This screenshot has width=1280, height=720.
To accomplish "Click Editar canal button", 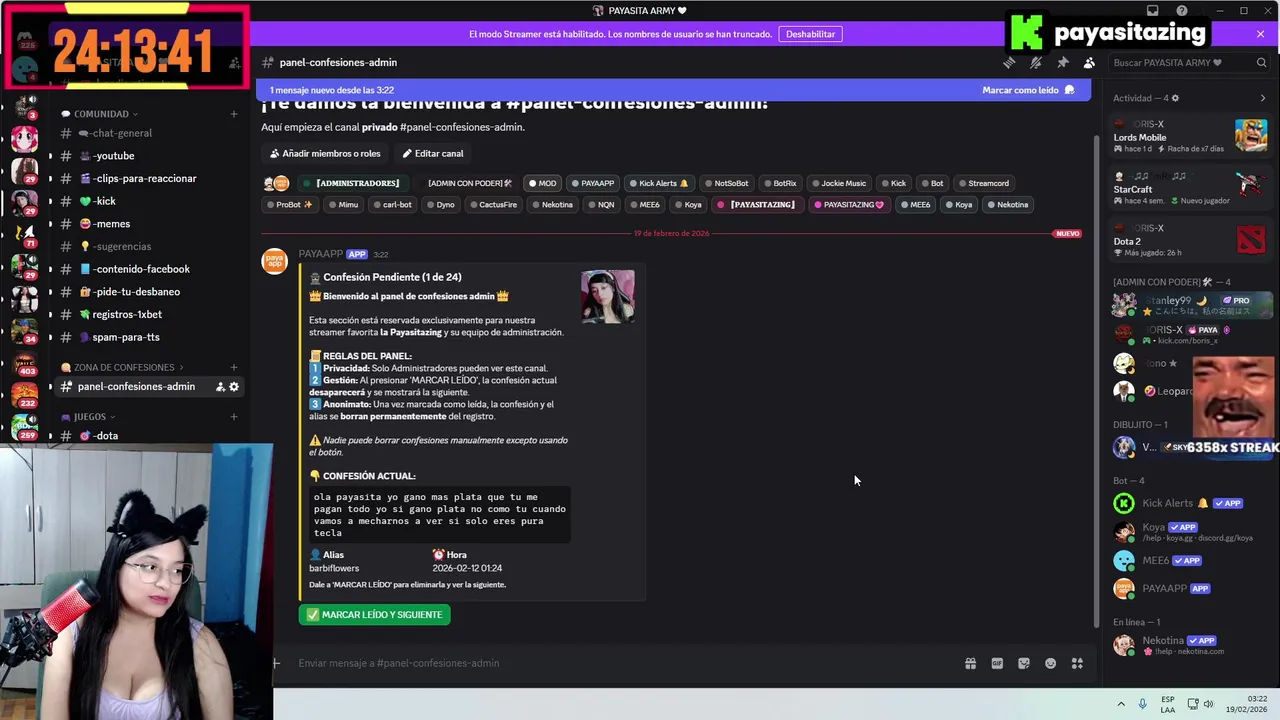I will (433, 153).
